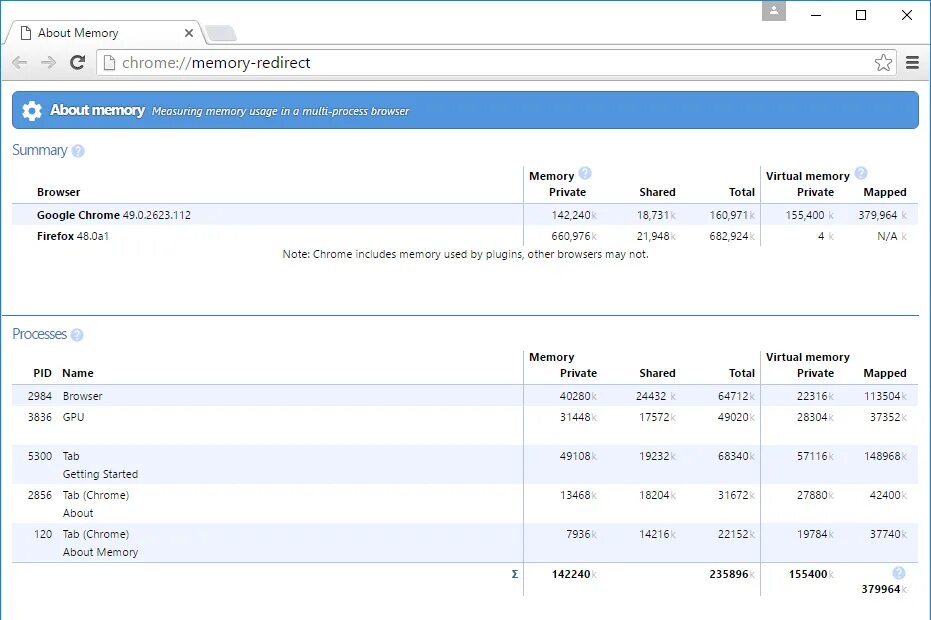Click the sum private memory 142240k

(x=574, y=574)
